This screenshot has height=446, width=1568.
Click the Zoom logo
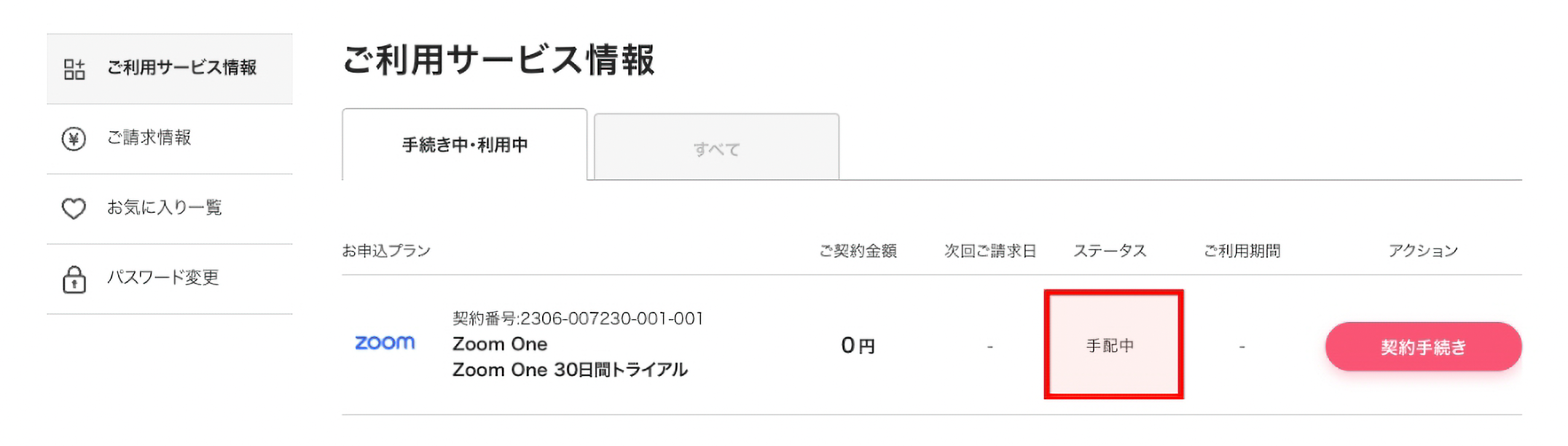(x=385, y=343)
